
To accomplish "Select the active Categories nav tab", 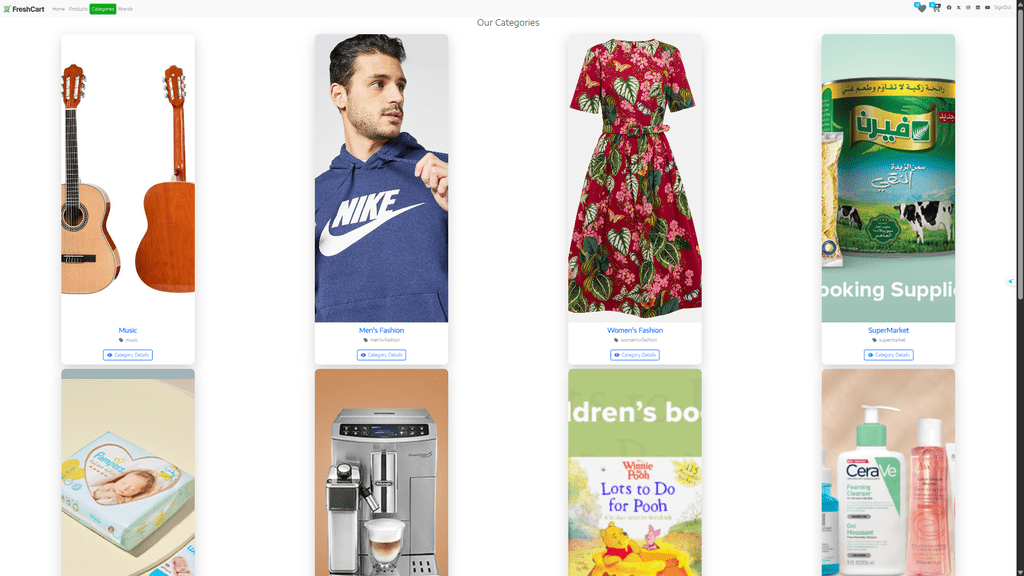I will point(103,9).
